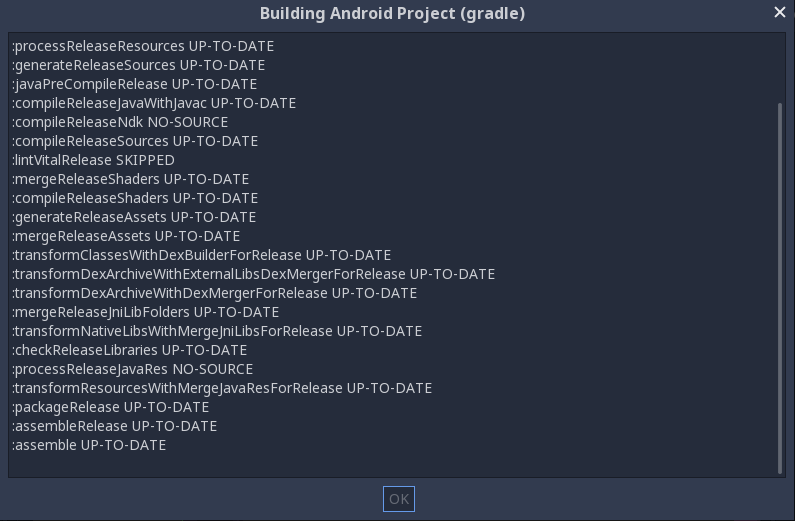
Task: Click the ':assembleRelease UP-TO-DATE' log line
Action: pos(115,426)
